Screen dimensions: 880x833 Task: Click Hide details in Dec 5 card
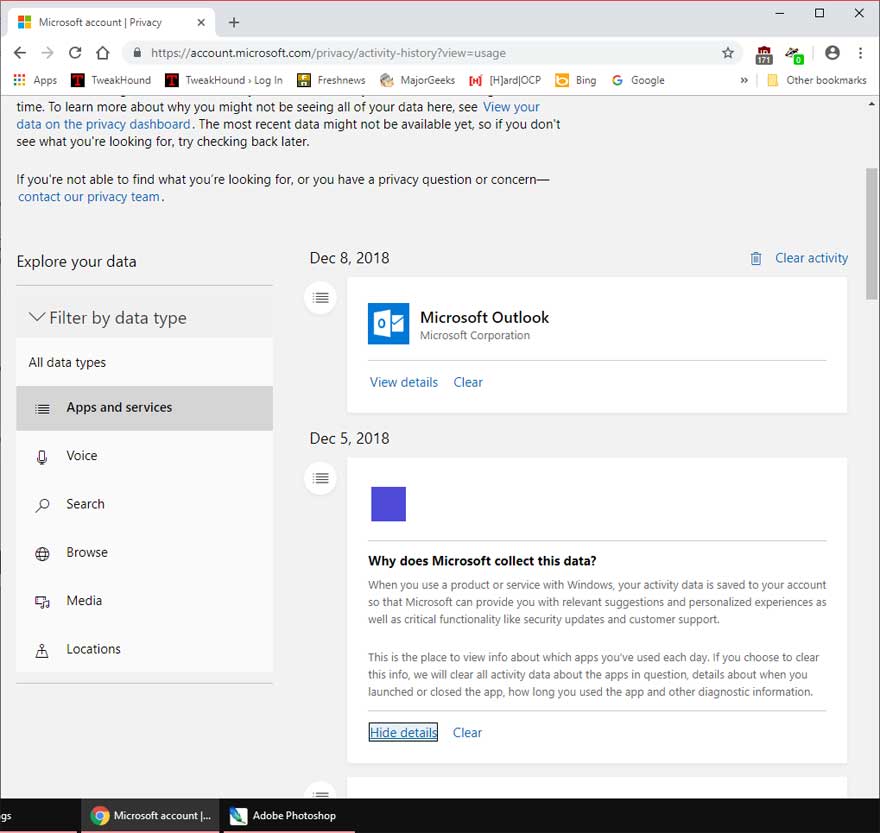pyautogui.click(x=403, y=733)
